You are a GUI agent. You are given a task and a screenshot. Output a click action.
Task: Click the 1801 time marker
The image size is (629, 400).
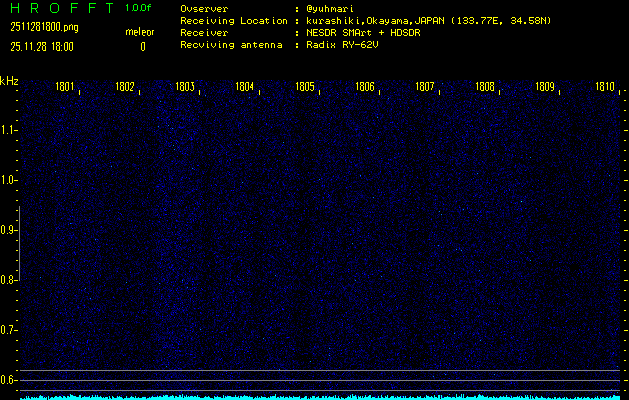click(65, 87)
